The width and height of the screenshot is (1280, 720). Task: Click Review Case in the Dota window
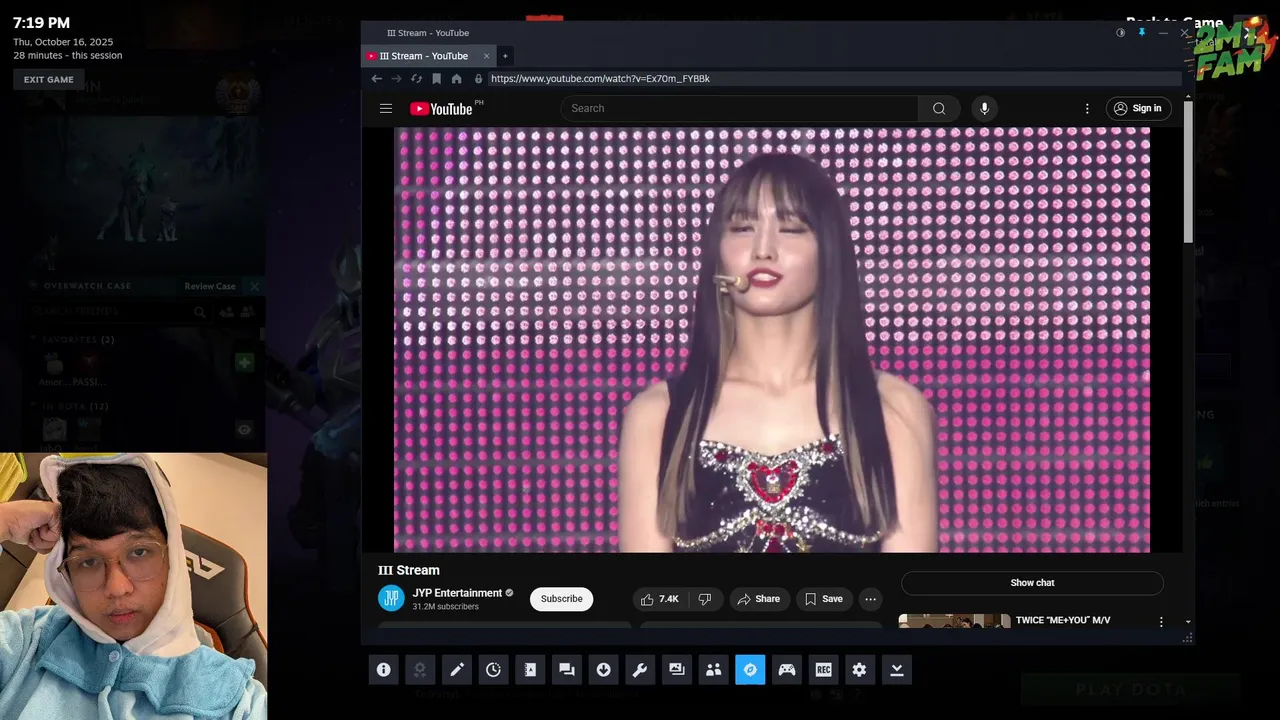[x=210, y=286]
